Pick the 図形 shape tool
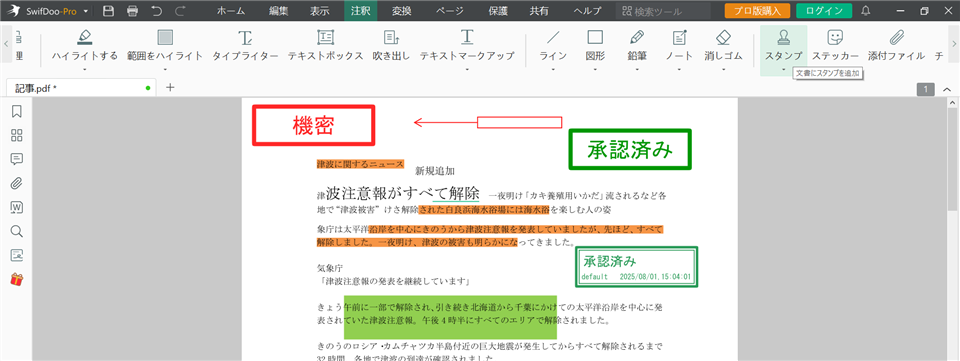This screenshot has width=960, height=361. pos(595,46)
